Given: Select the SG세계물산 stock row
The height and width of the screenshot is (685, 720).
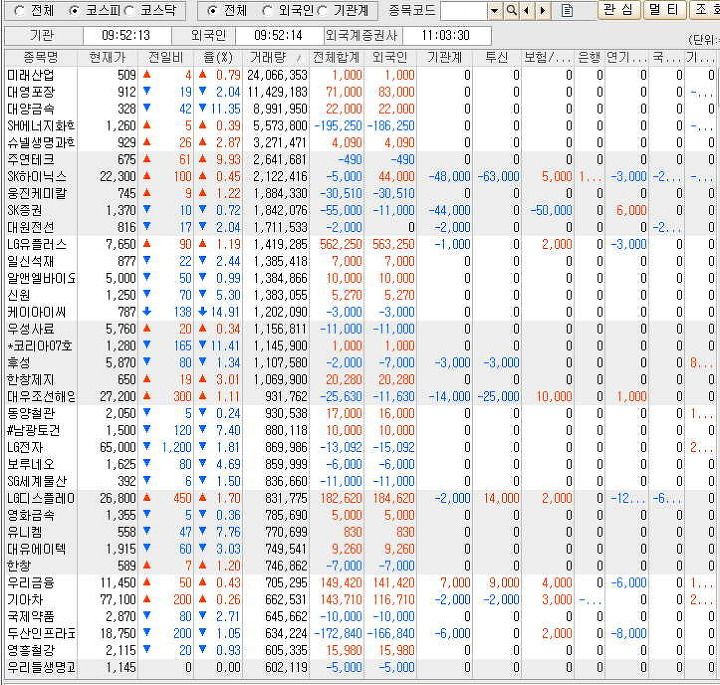Looking at the screenshot, I should tap(360, 481).
